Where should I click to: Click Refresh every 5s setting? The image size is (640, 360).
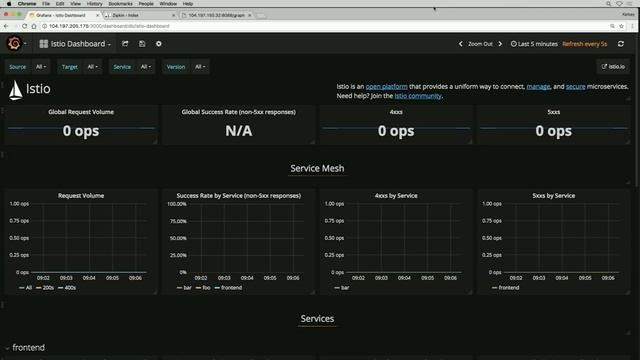[584, 44]
